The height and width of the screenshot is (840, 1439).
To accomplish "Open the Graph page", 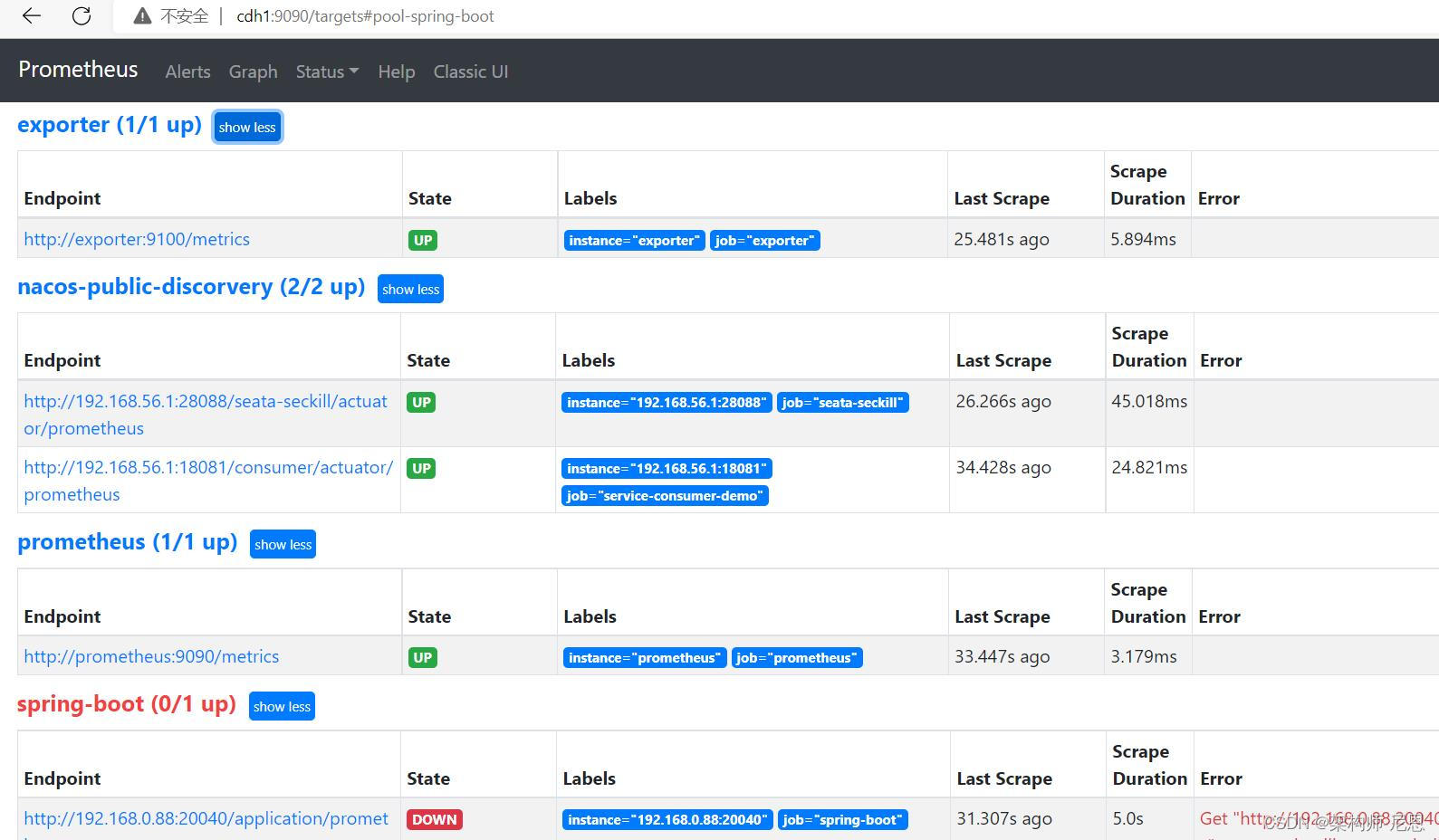I will click(x=253, y=72).
